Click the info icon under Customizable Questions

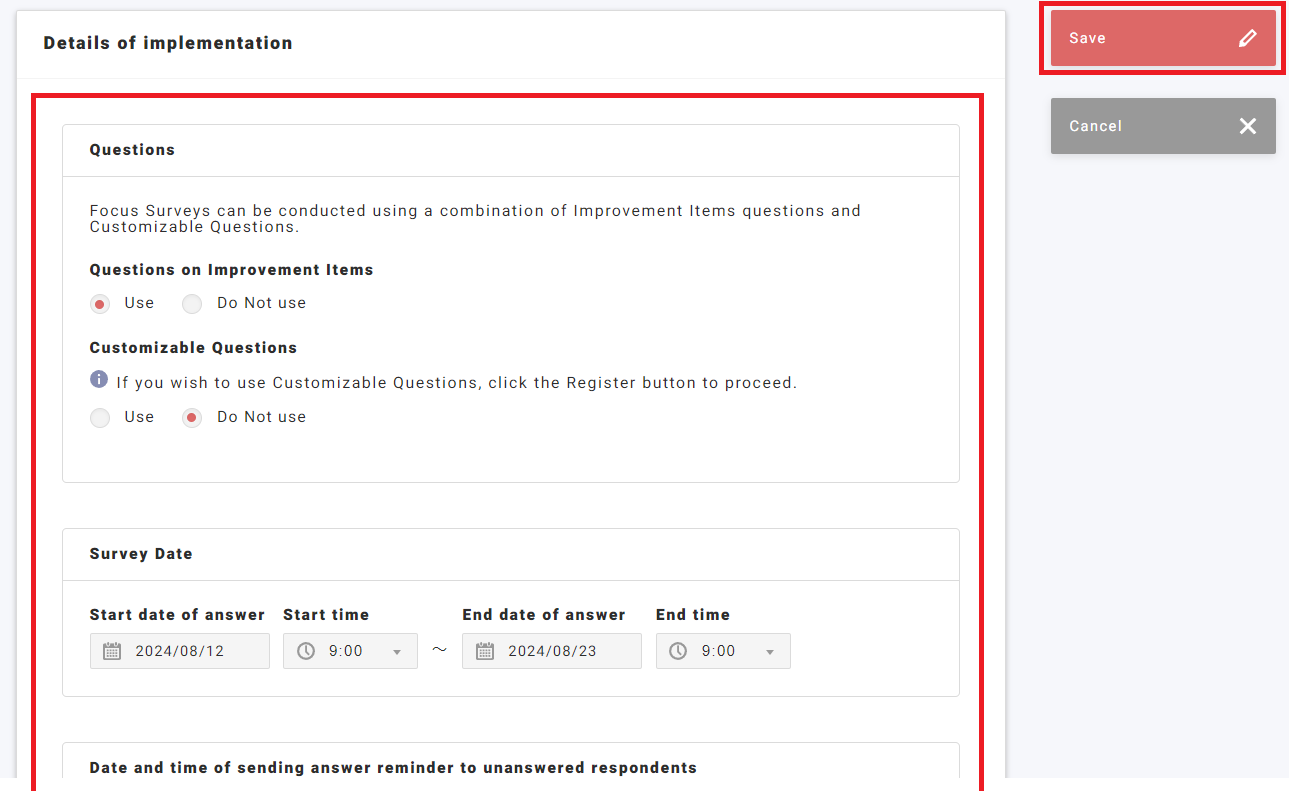pyautogui.click(x=99, y=380)
